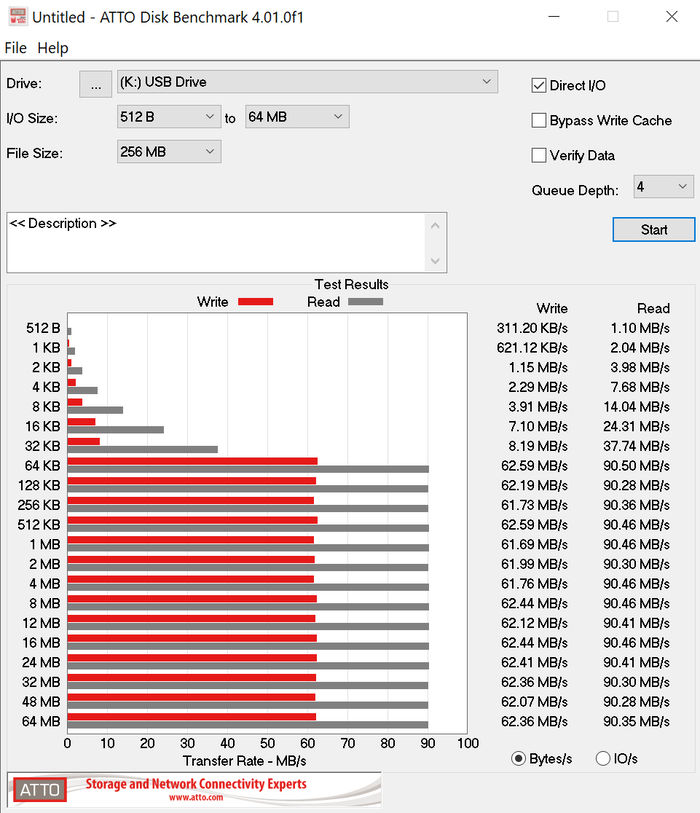This screenshot has height=813, width=700.
Task: Close the ATTO Disk Benchmark window
Action: 672,17
